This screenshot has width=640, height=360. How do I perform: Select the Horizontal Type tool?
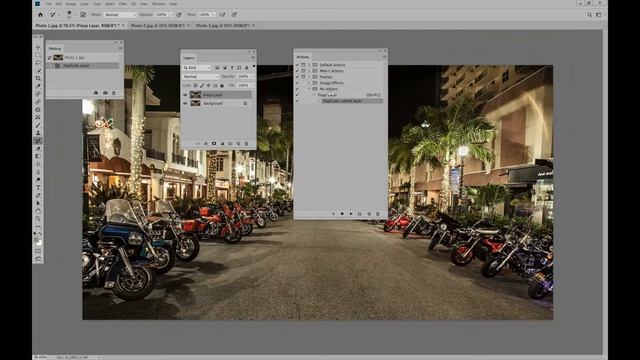click(38, 188)
